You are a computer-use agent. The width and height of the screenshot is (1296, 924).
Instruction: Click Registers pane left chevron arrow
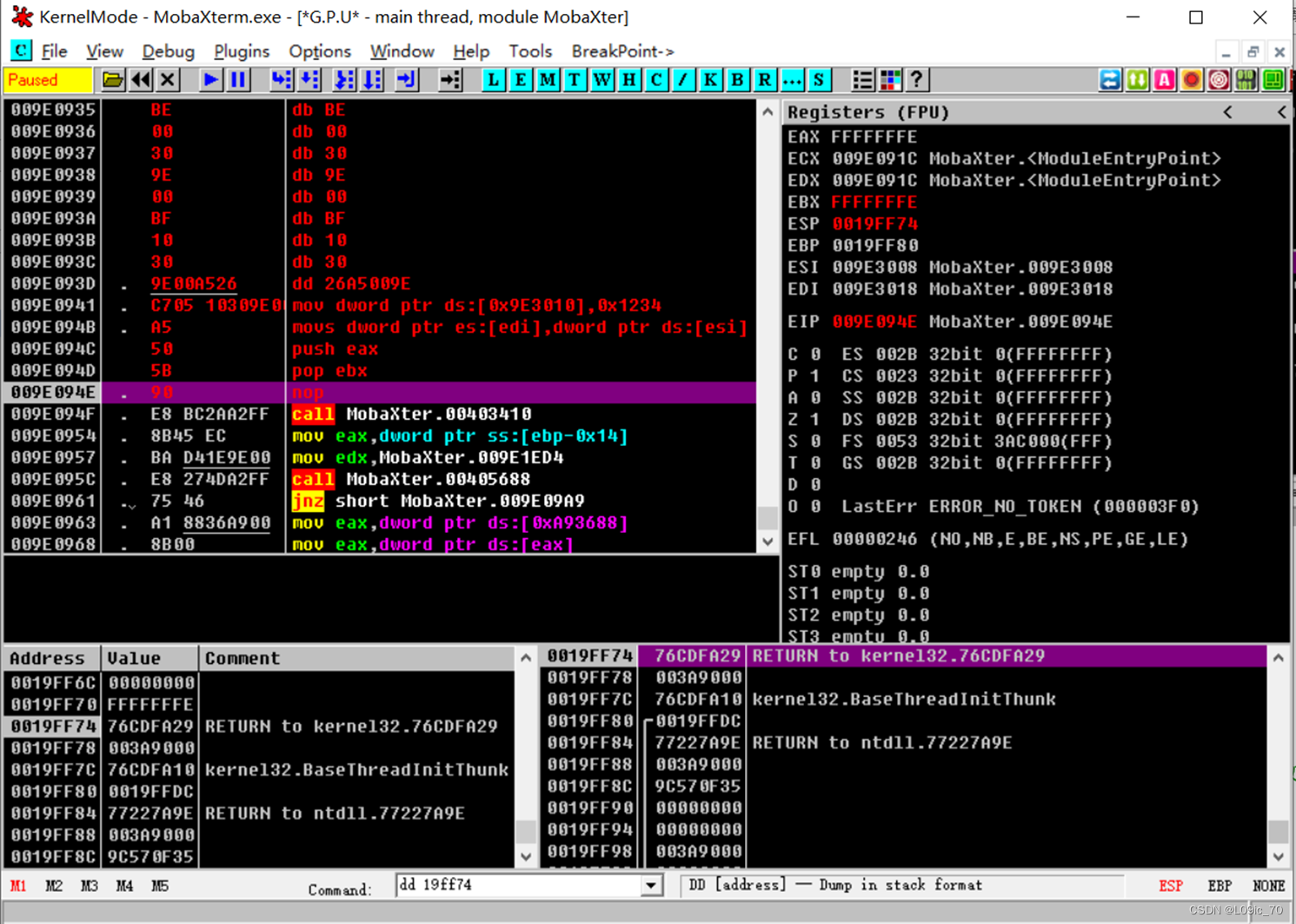[1227, 112]
